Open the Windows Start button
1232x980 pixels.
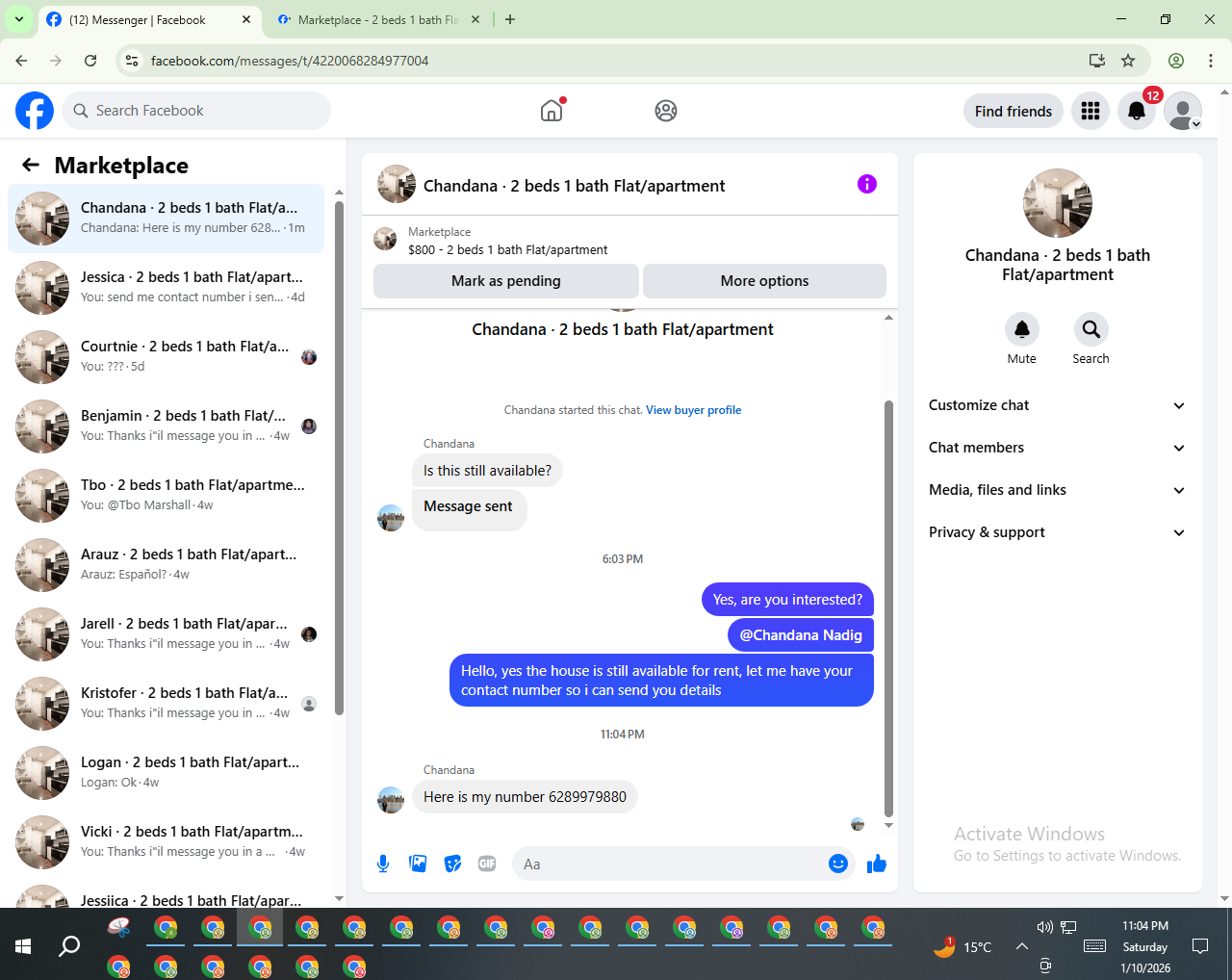pyautogui.click(x=23, y=946)
